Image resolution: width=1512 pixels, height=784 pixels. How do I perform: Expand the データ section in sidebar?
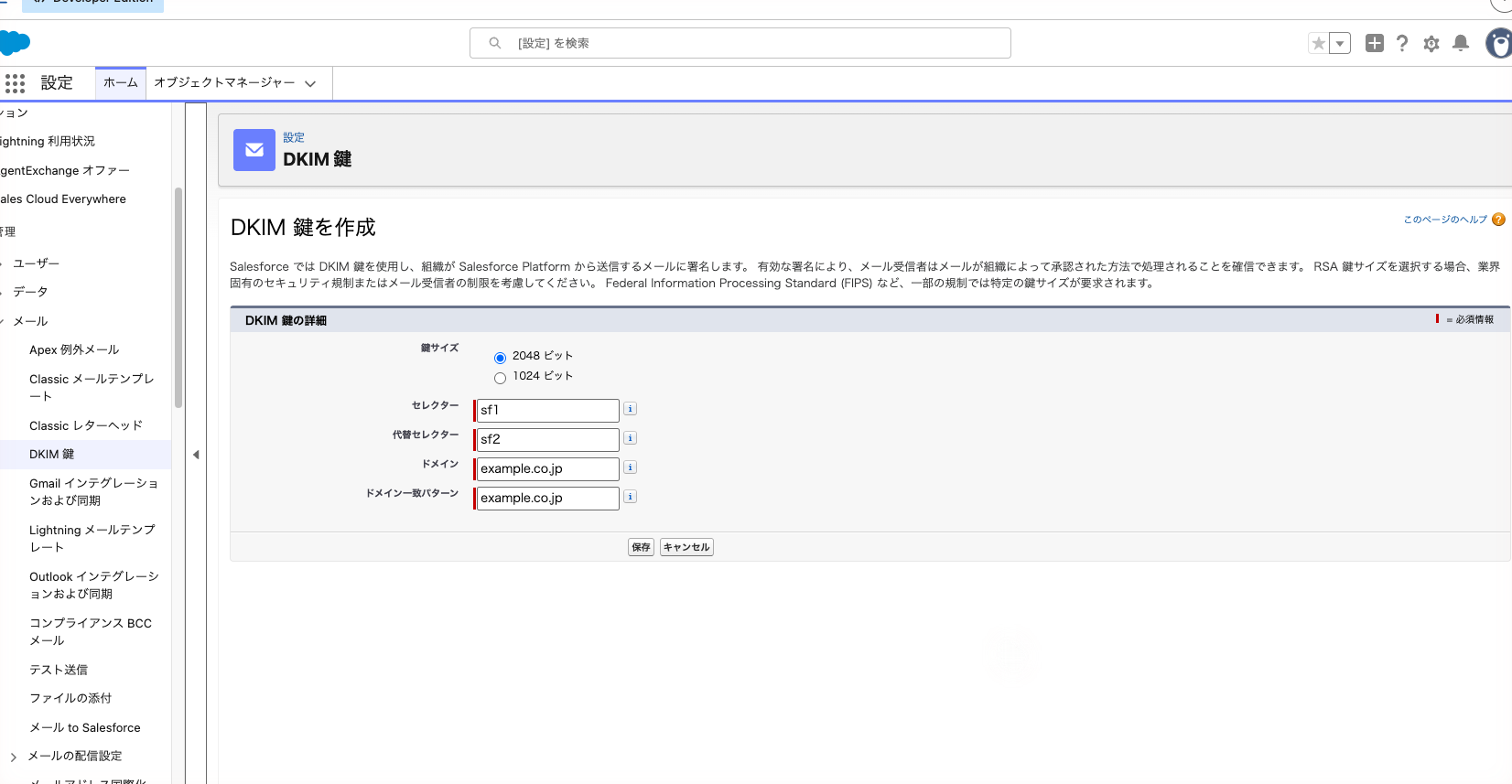[3, 292]
